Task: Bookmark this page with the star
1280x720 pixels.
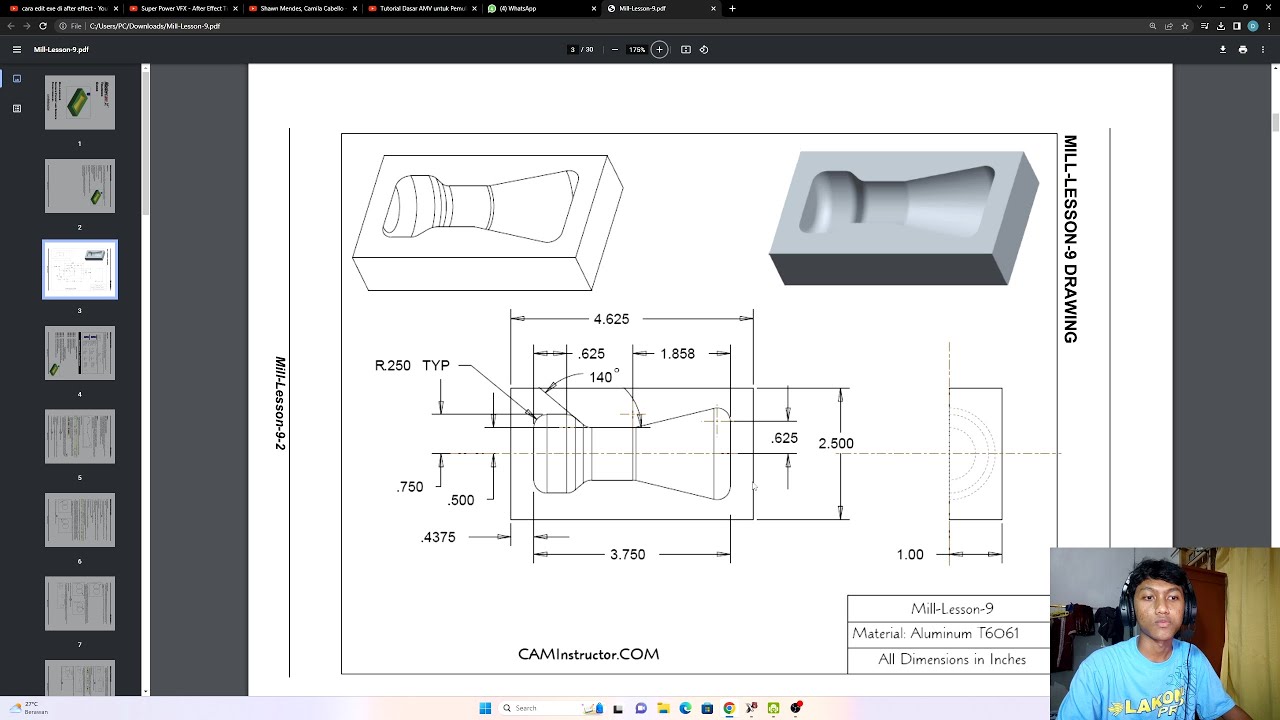Action: [1185, 26]
